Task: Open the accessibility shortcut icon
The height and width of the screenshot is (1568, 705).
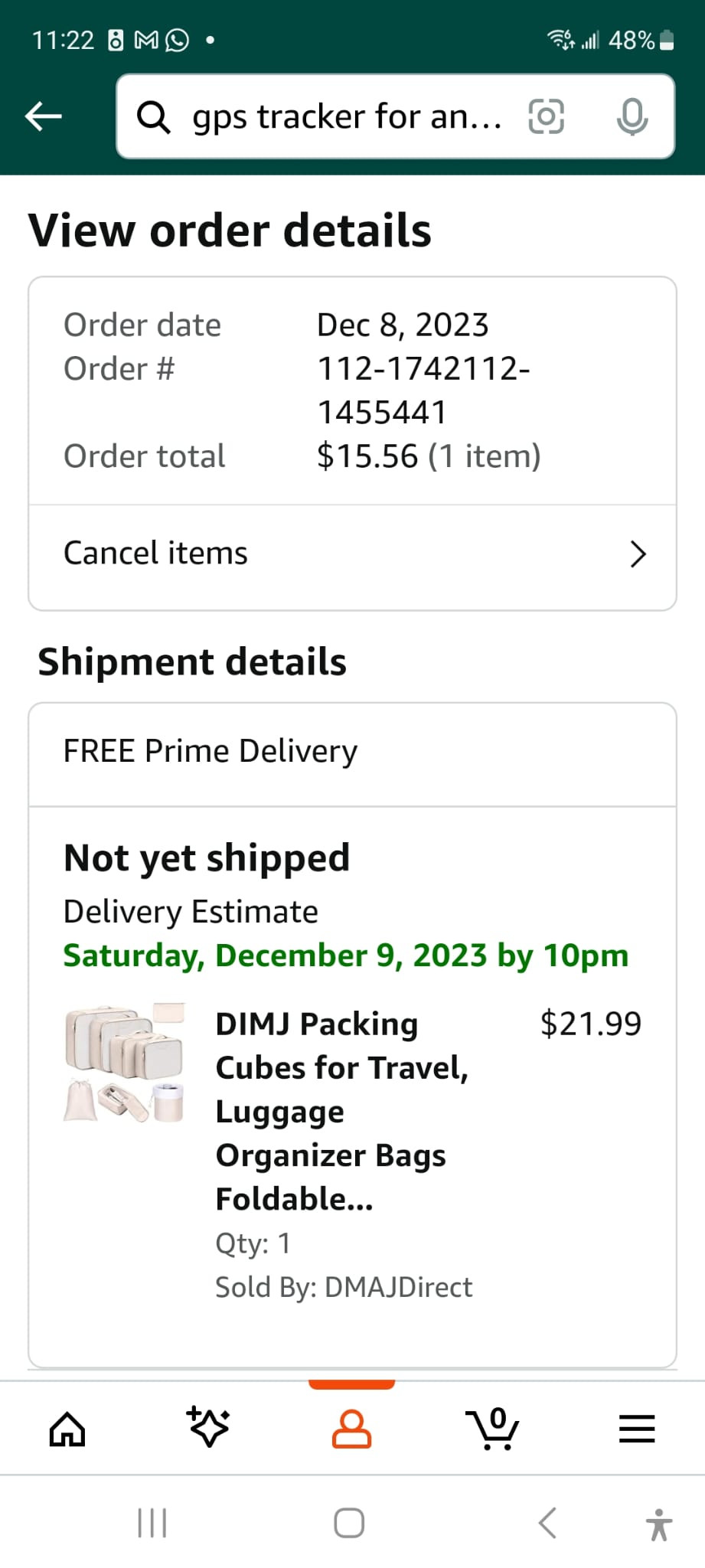Action: coord(658,1524)
